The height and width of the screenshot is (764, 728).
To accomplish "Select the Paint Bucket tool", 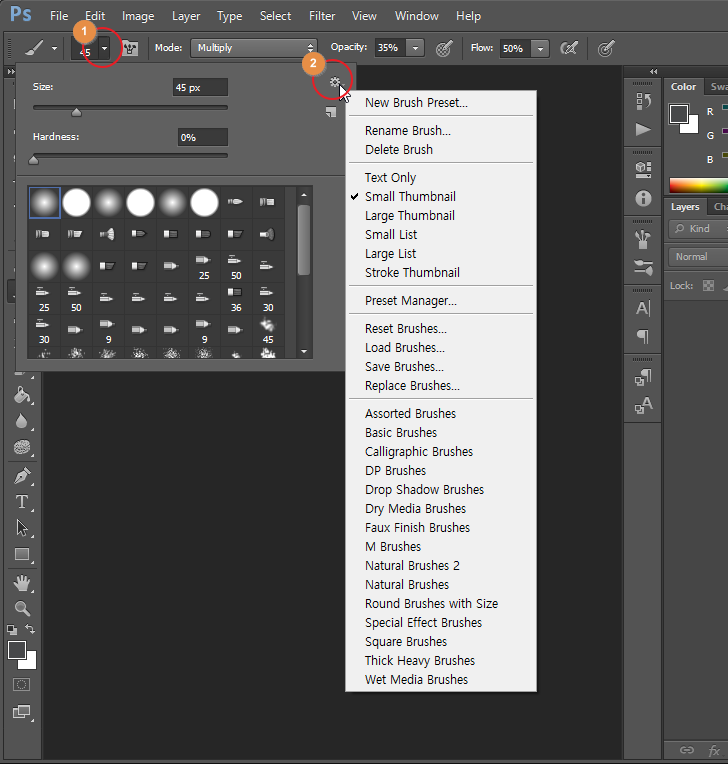I will coord(22,395).
